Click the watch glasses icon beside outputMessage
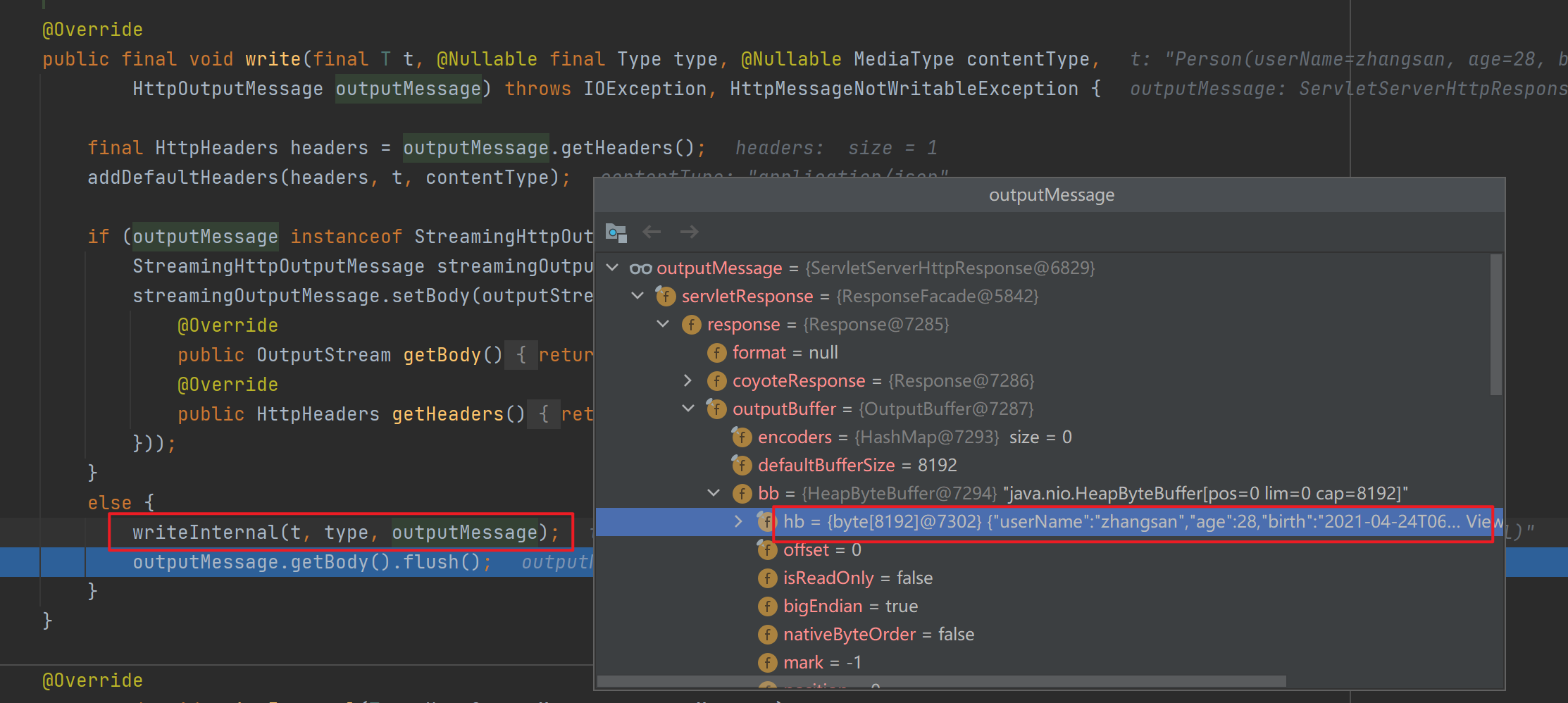 pos(640,268)
